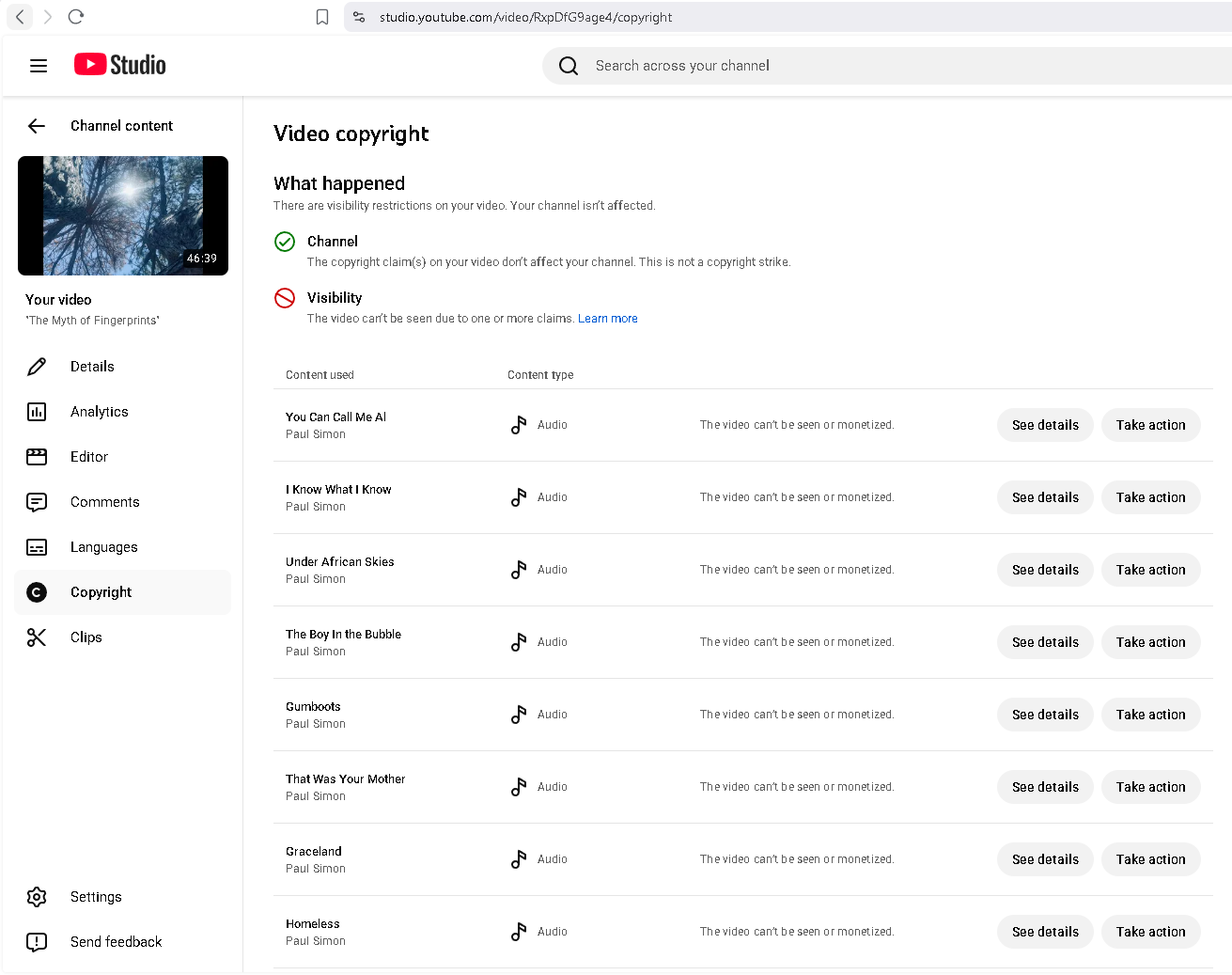The width and height of the screenshot is (1232, 975).
Task: Click the Learn more link under Visibility
Action: tap(607, 319)
